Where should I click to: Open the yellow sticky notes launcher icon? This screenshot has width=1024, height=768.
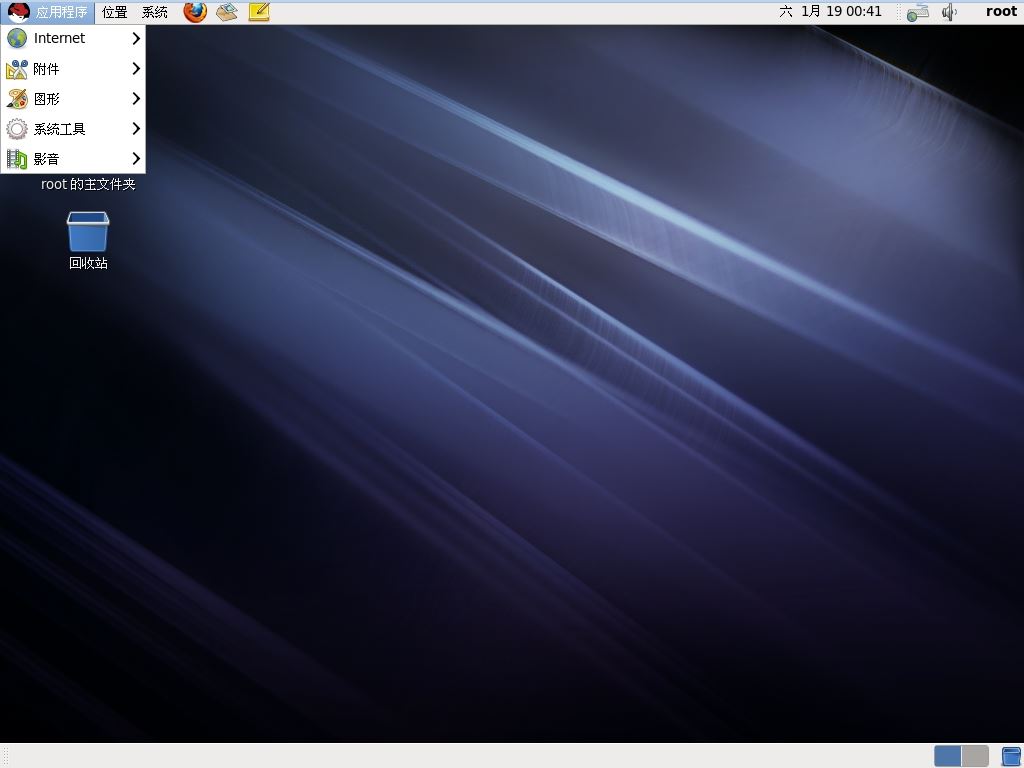point(259,12)
